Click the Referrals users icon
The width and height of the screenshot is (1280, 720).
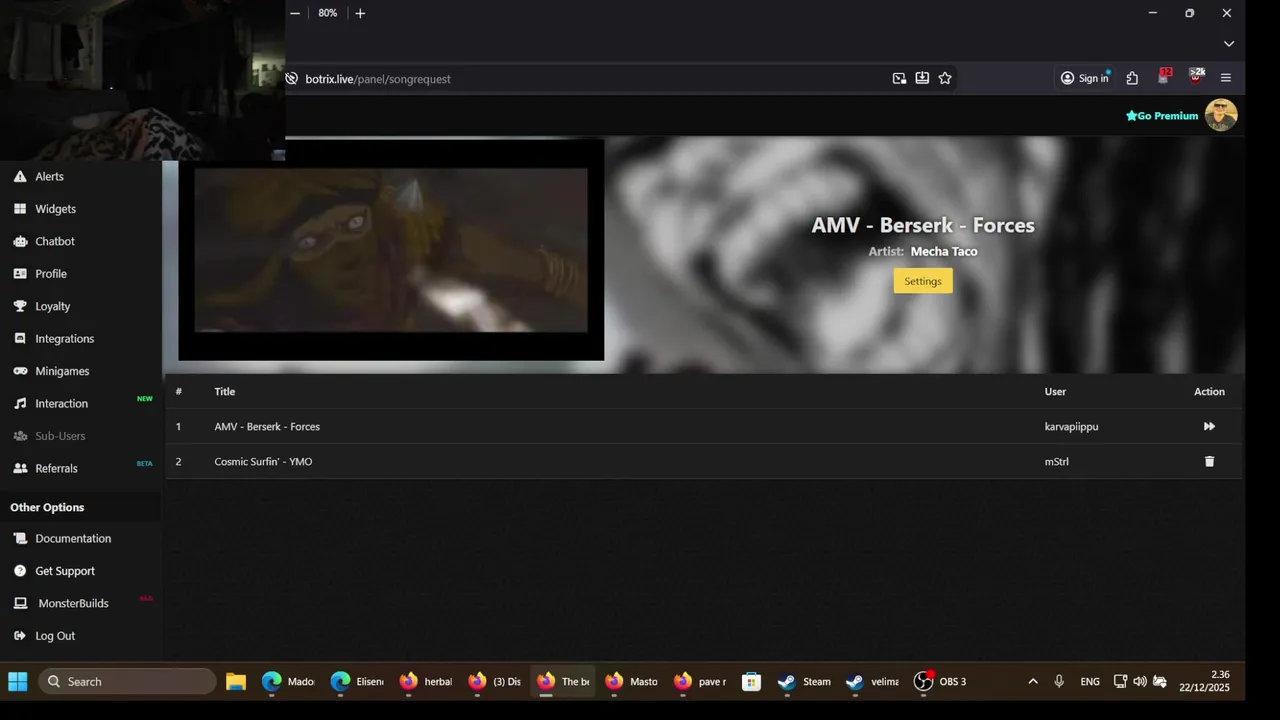20,468
